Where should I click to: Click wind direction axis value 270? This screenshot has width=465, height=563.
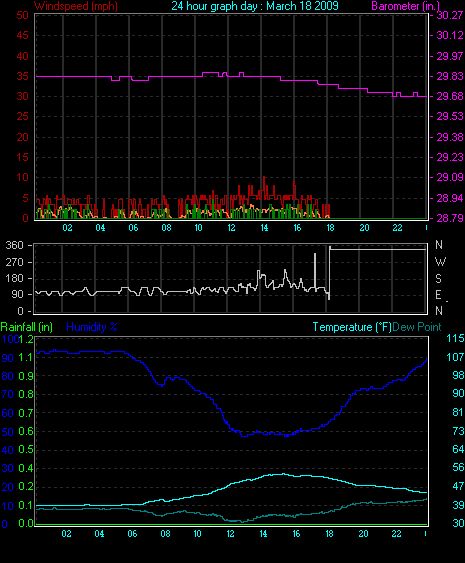pyautogui.click(x=14, y=262)
